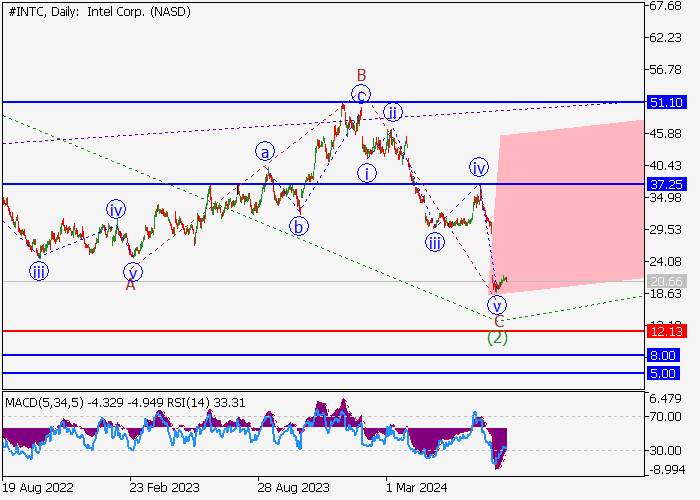Select the 45.88 price axis label

pyautogui.click(x=666, y=133)
